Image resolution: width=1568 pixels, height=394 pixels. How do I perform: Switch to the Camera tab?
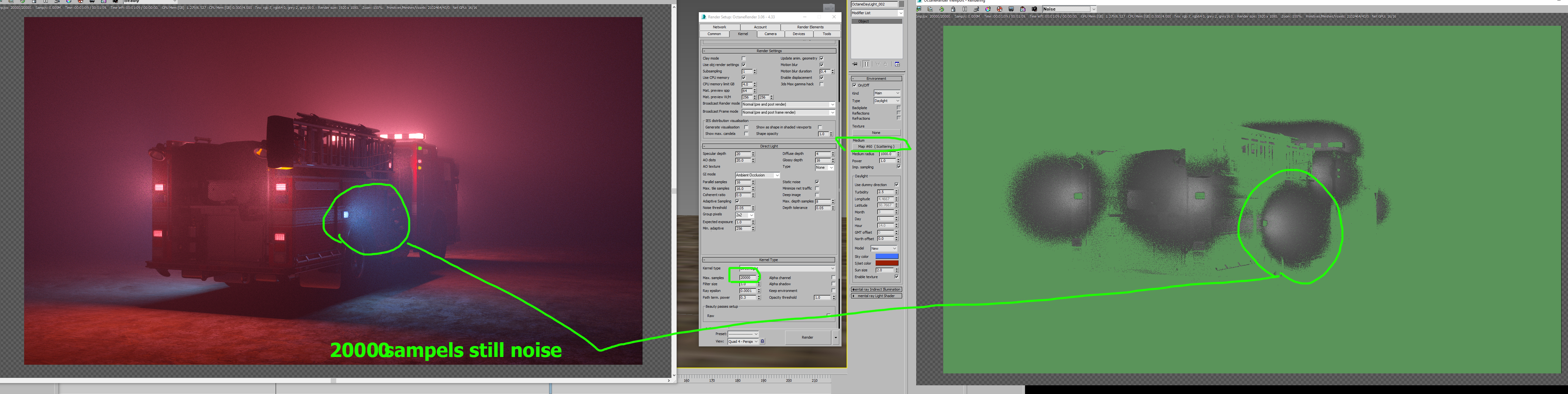[x=770, y=34]
